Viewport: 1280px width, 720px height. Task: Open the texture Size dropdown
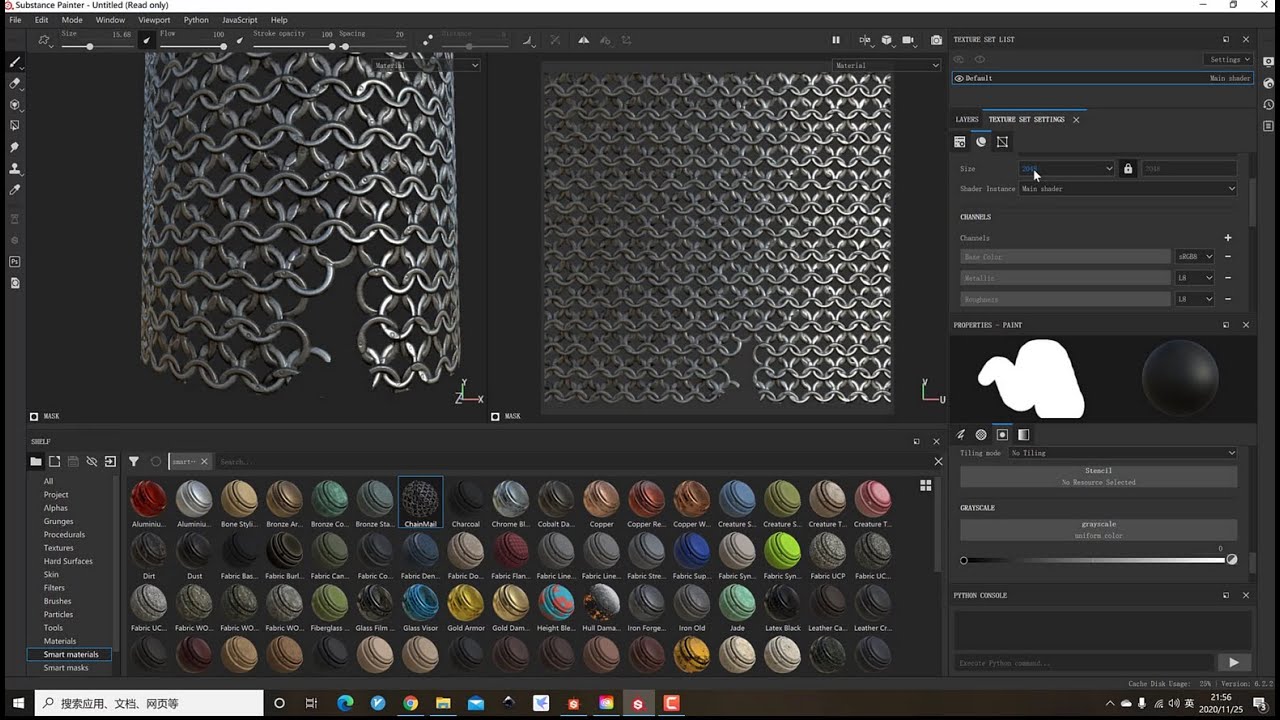[x=1067, y=168]
